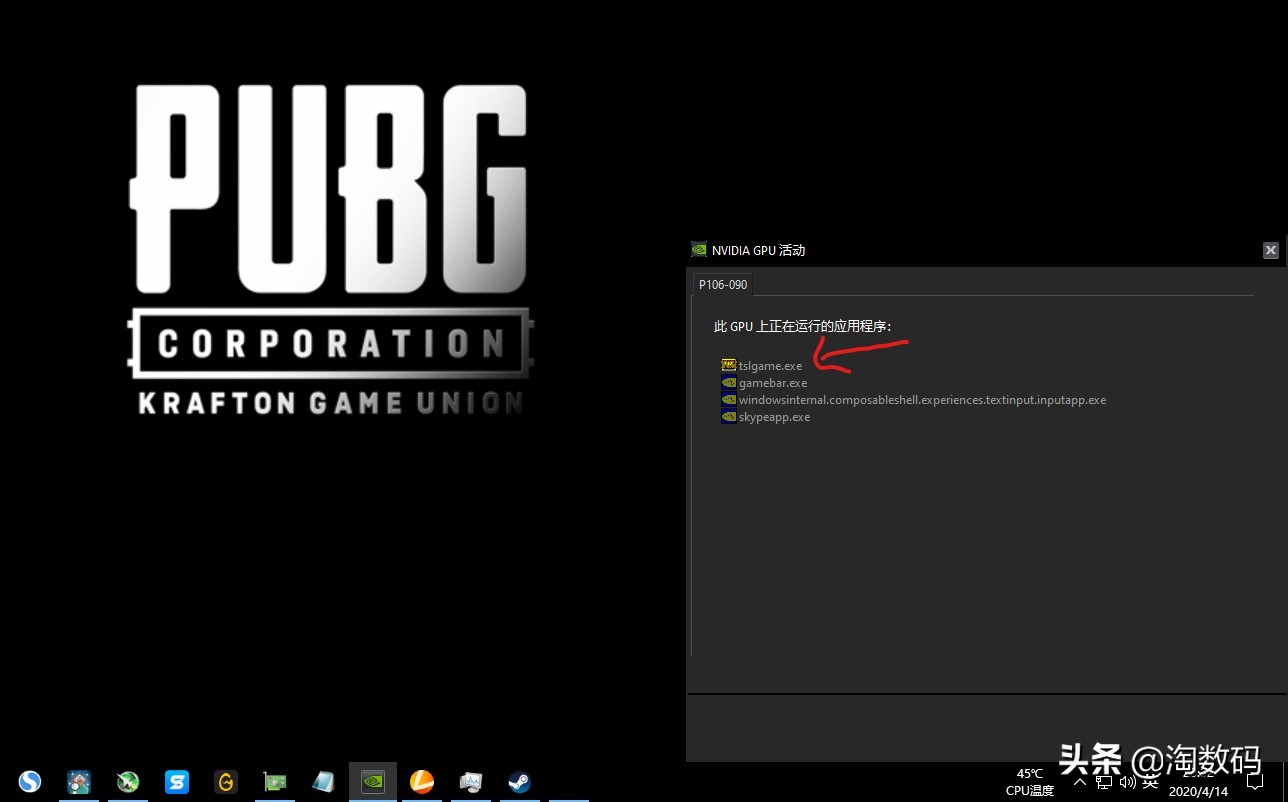Open the Action Center notifications icon
The image size is (1288, 802).
(x=1255, y=782)
